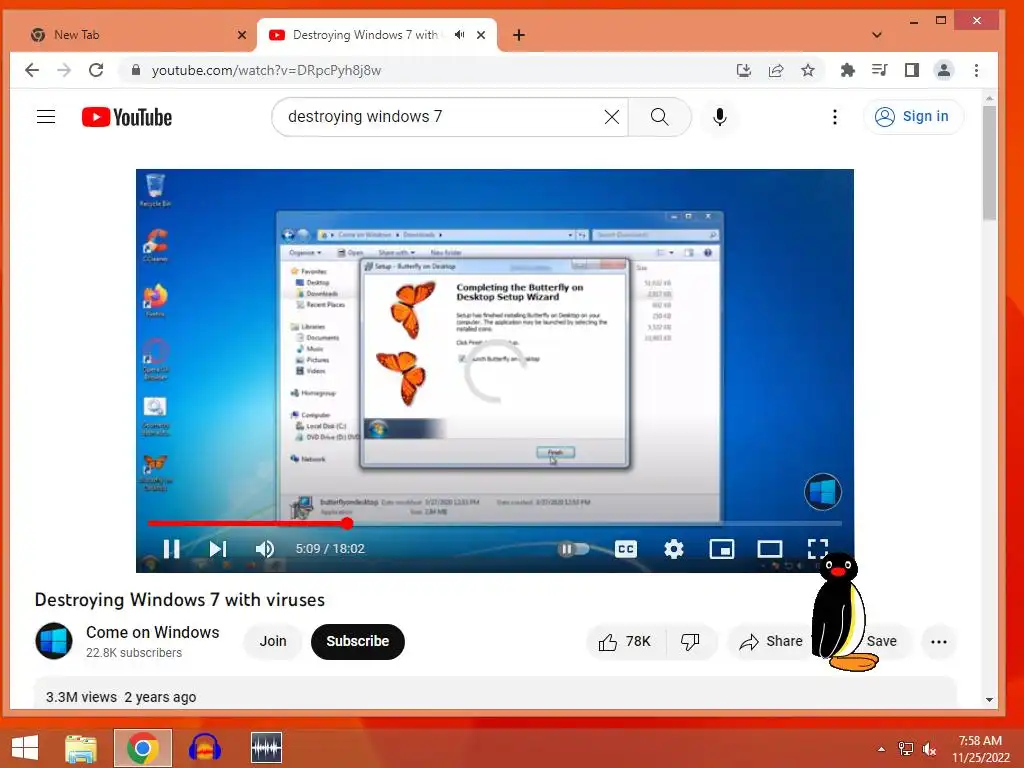
Task: Open the Chrome profile avatar
Action: pyautogui.click(x=944, y=70)
